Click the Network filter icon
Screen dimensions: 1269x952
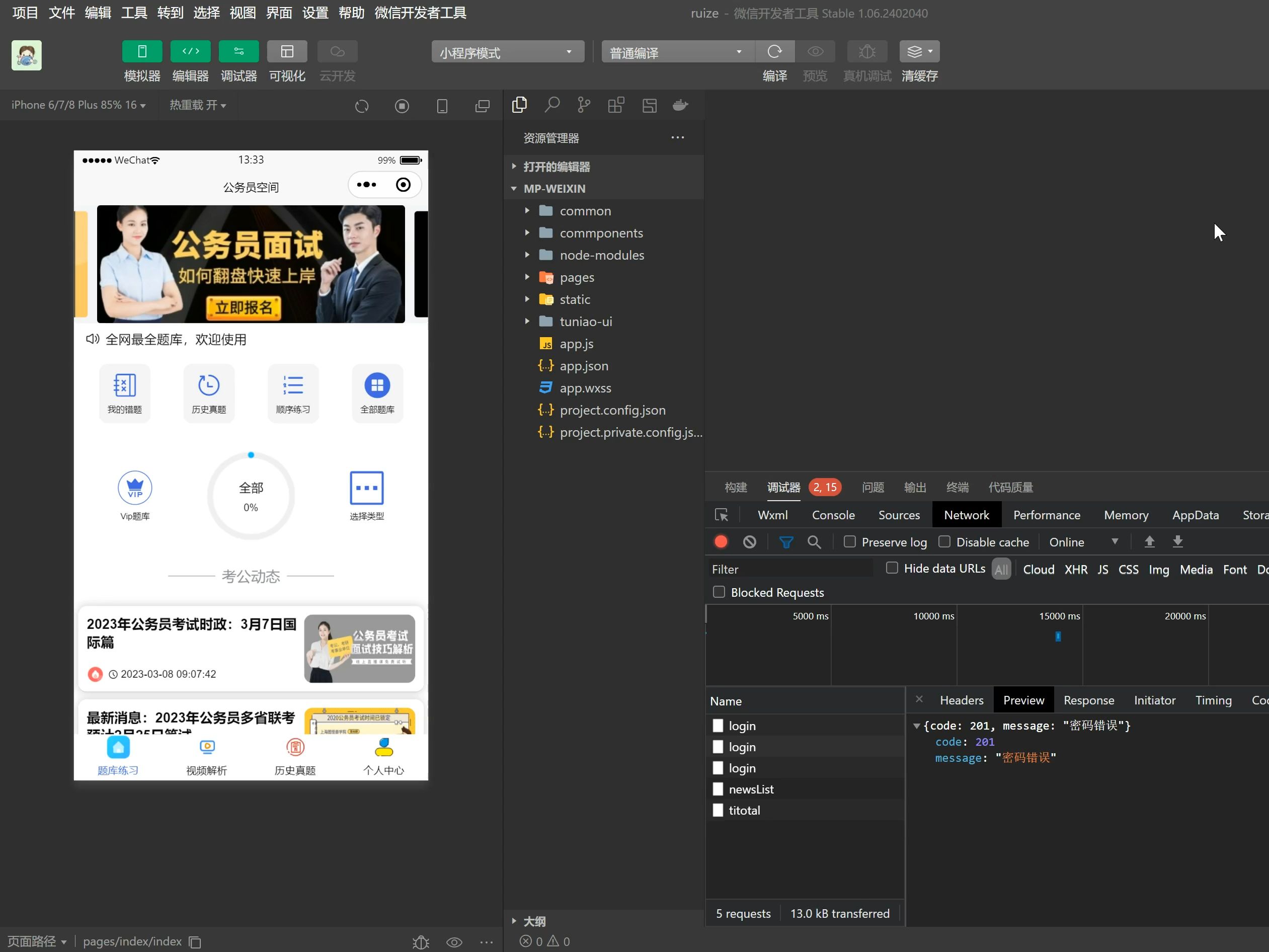pos(785,542)
